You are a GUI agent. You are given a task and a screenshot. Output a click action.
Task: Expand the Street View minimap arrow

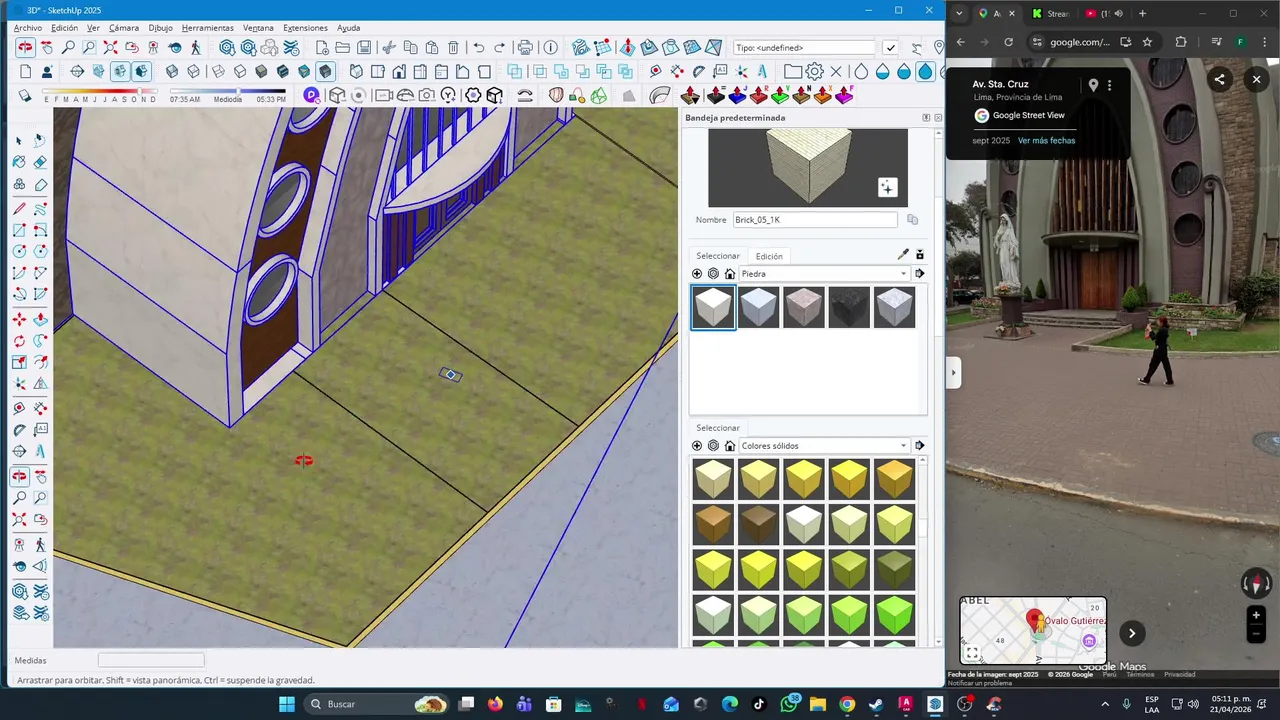tap(1131, 633)
